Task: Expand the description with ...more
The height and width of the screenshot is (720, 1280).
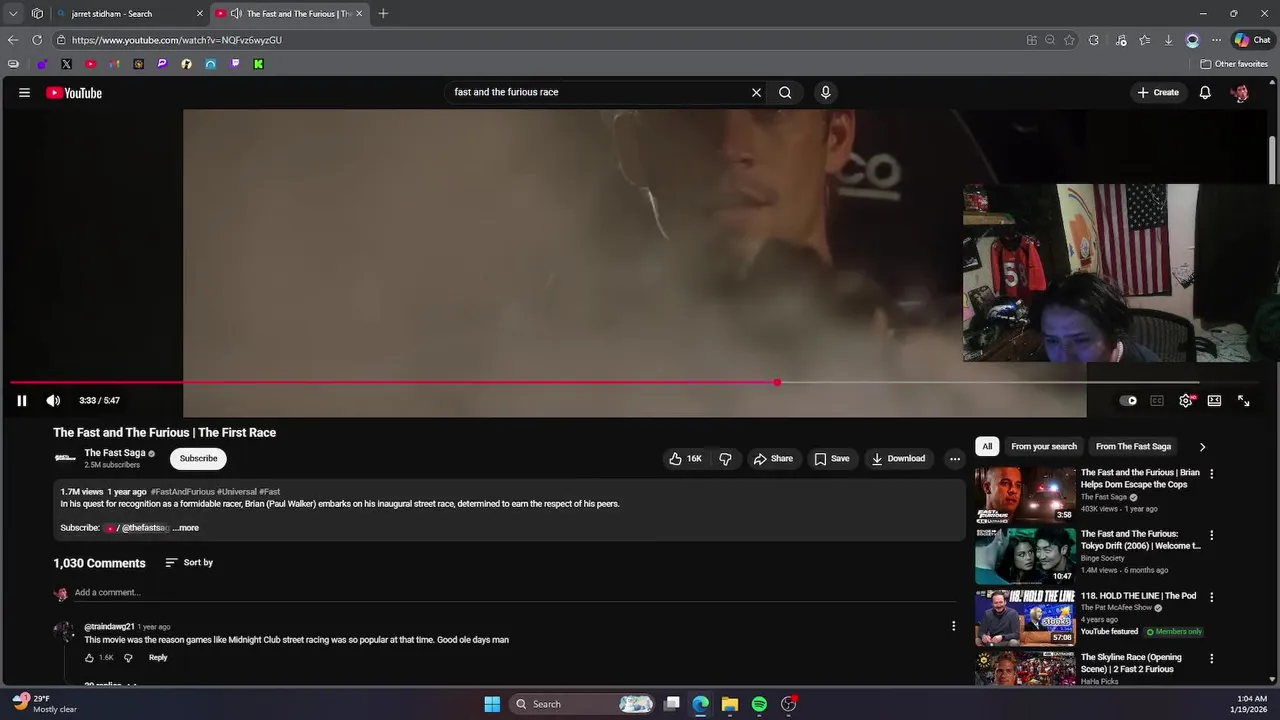Action: pos(186,528)
